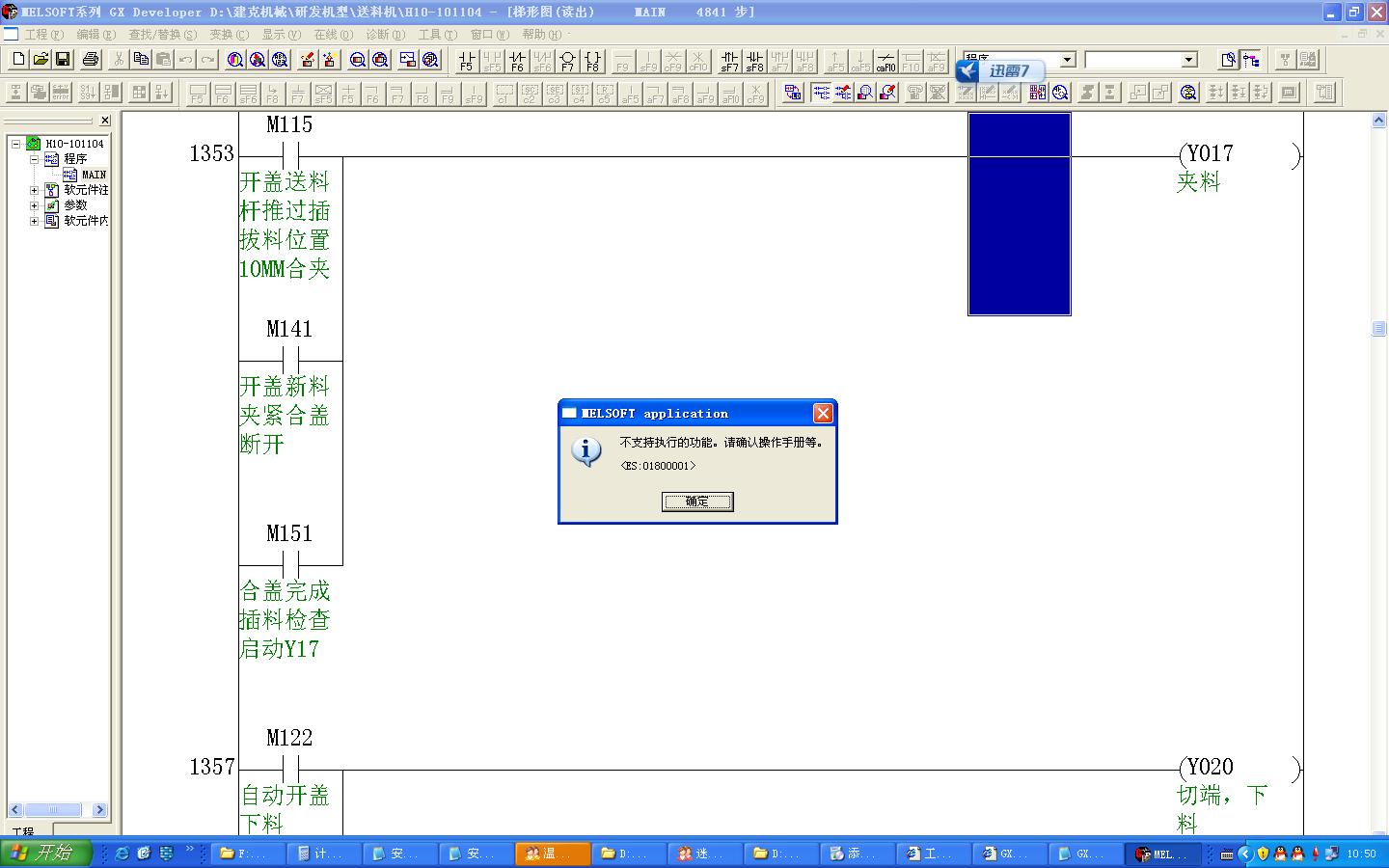
Task: Open the empty combo box dropdown
Action: (x=1188, y=60)
